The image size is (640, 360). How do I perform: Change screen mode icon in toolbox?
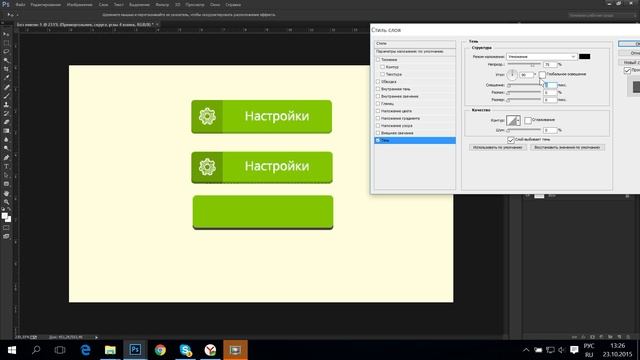6,236
